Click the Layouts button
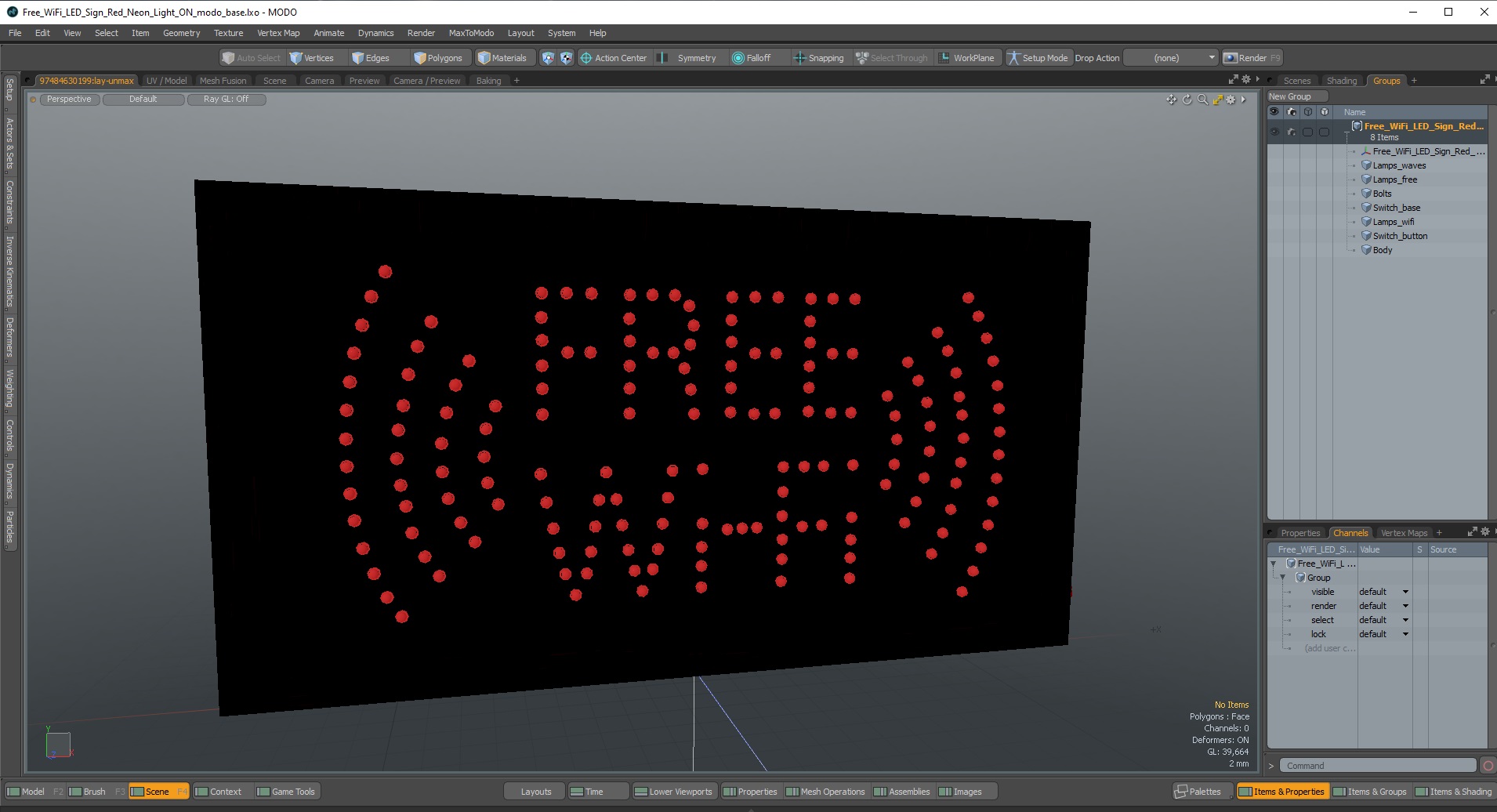This screenshot has width=1497, height=812. 536,792
